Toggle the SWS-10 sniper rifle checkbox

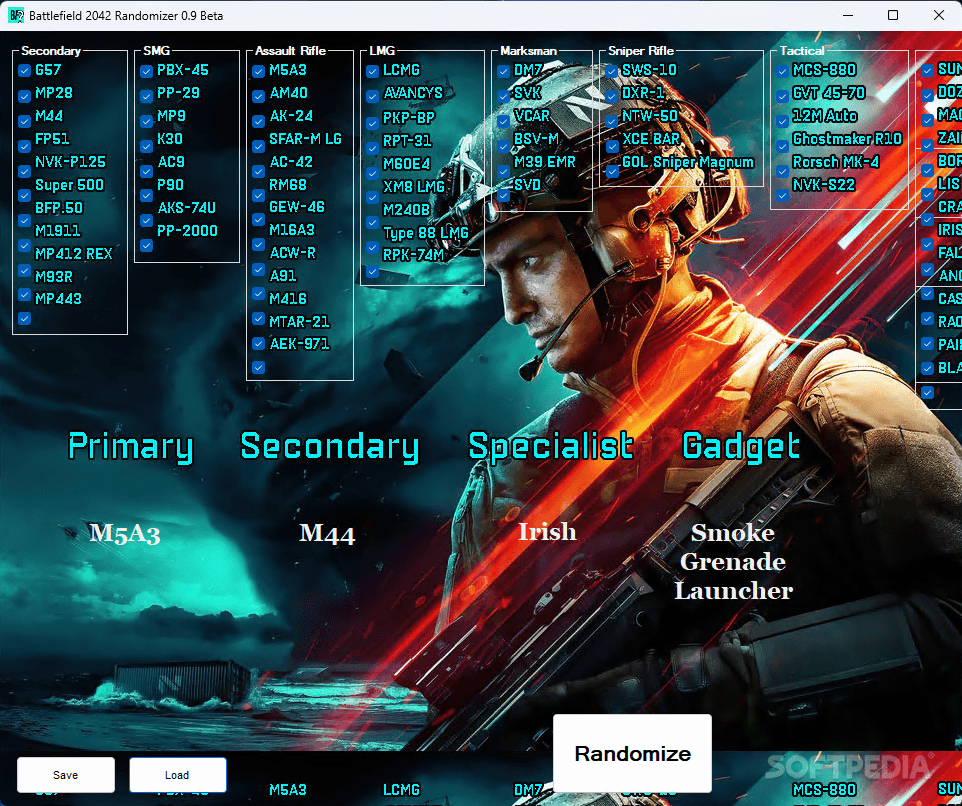[x=612, y=71]
